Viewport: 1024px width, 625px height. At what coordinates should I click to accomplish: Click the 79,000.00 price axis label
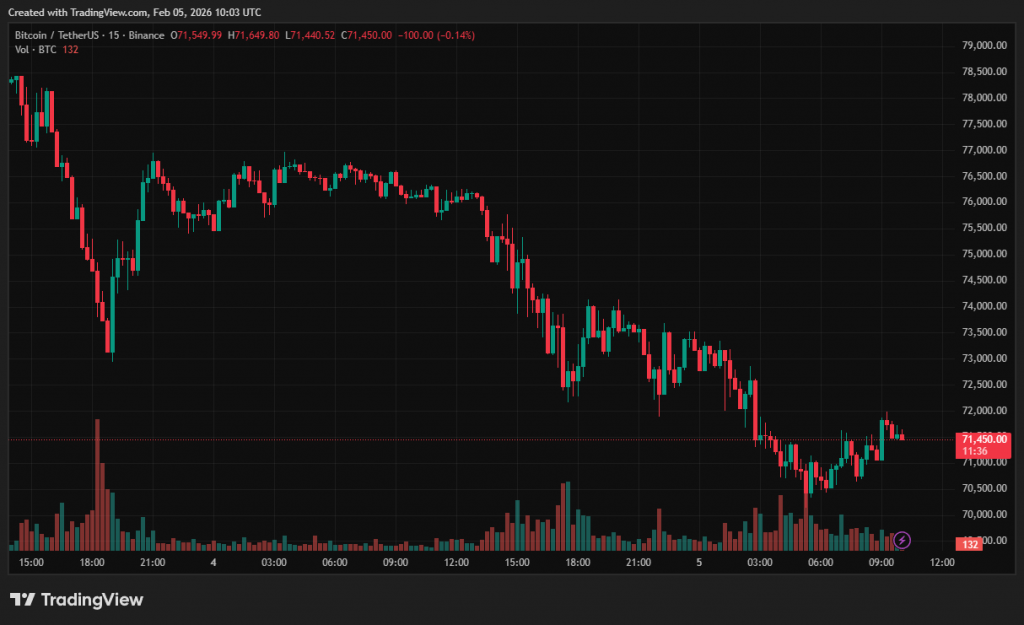[983, 46]
